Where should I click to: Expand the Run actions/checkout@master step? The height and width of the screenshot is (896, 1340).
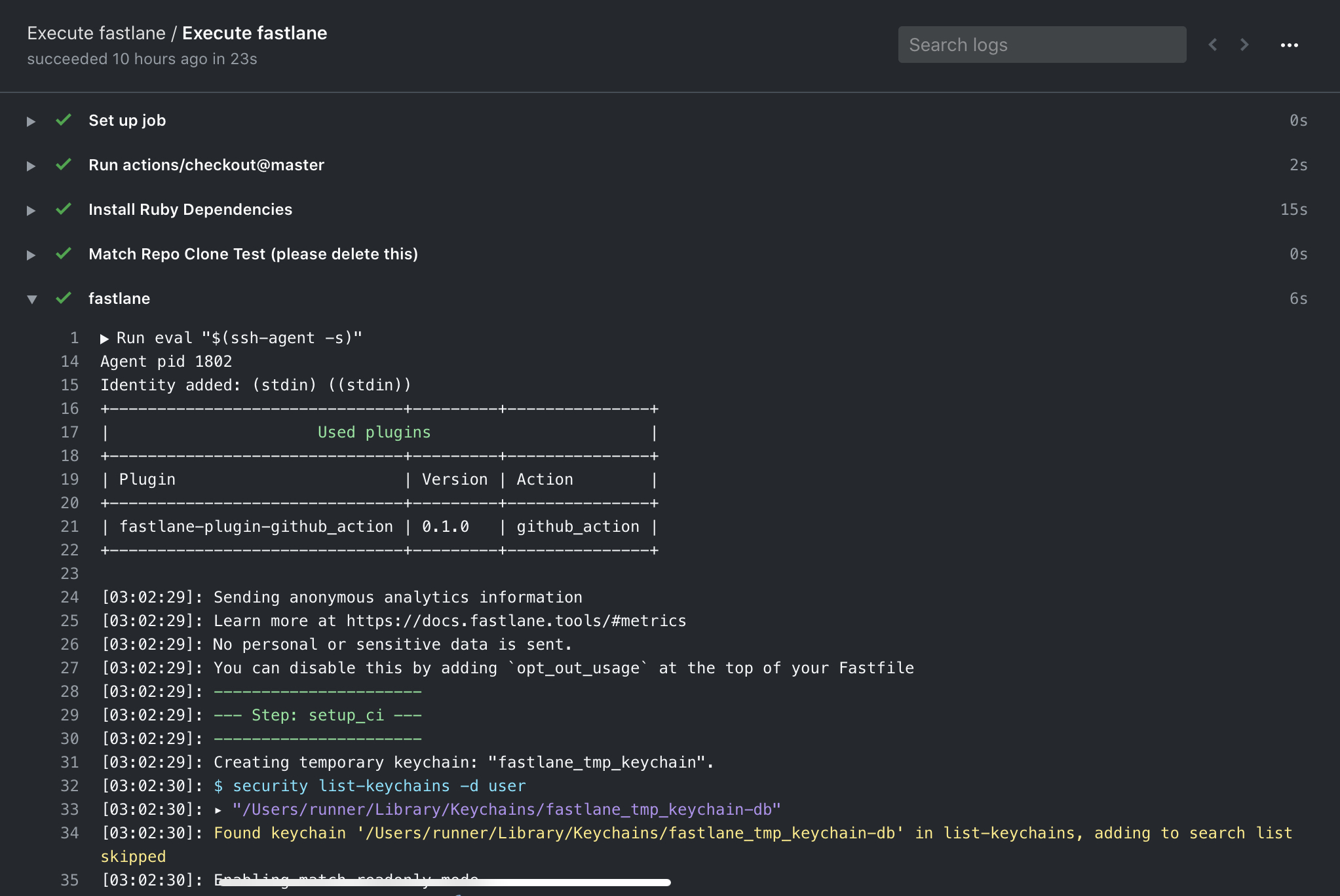31,165
